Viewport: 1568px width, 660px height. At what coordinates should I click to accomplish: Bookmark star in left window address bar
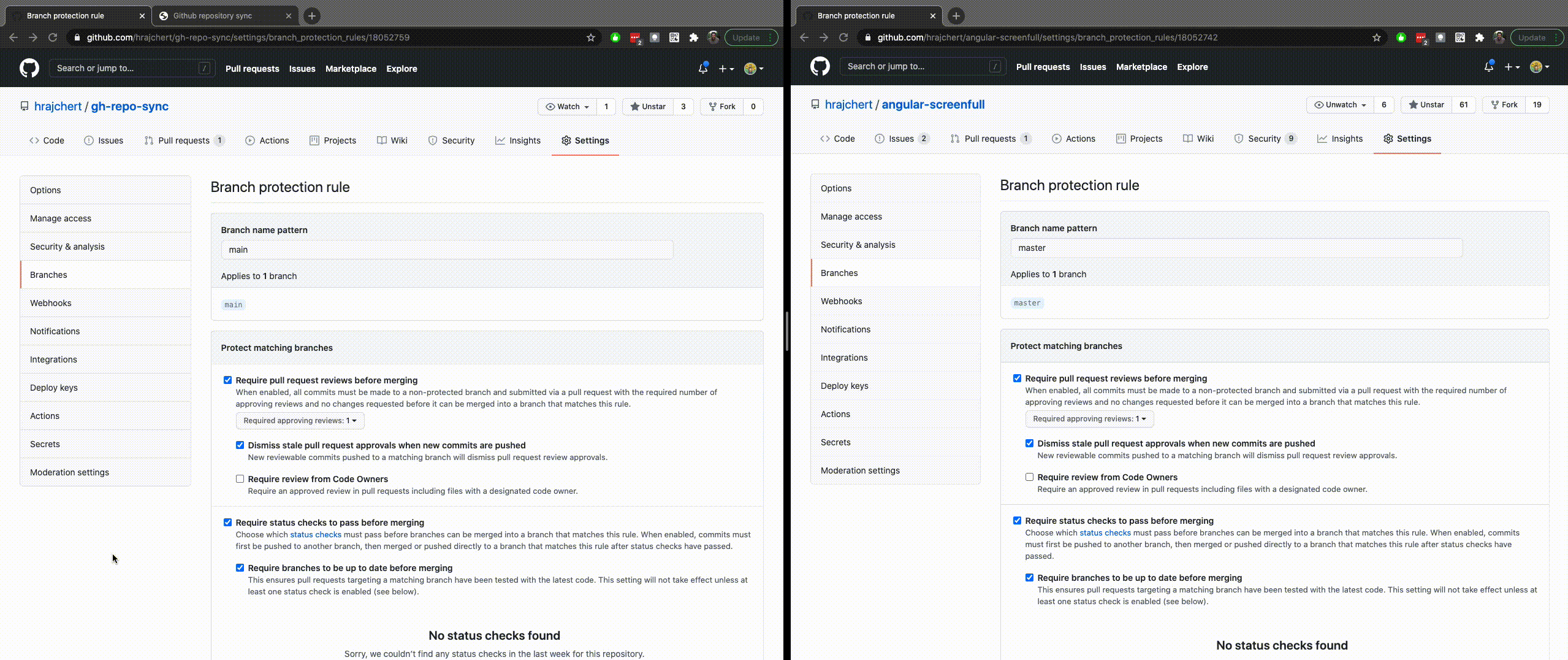(591, 37)
